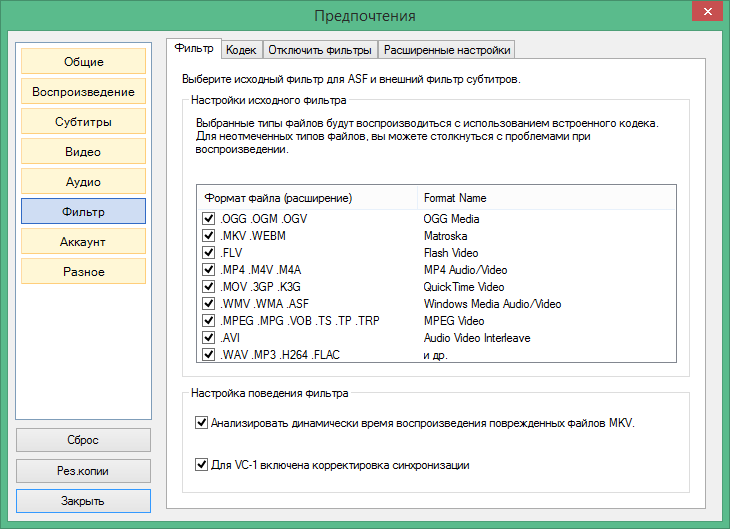Select the Flash Video format name
This screenshot has height=529, width=730.
click(451, 253)
